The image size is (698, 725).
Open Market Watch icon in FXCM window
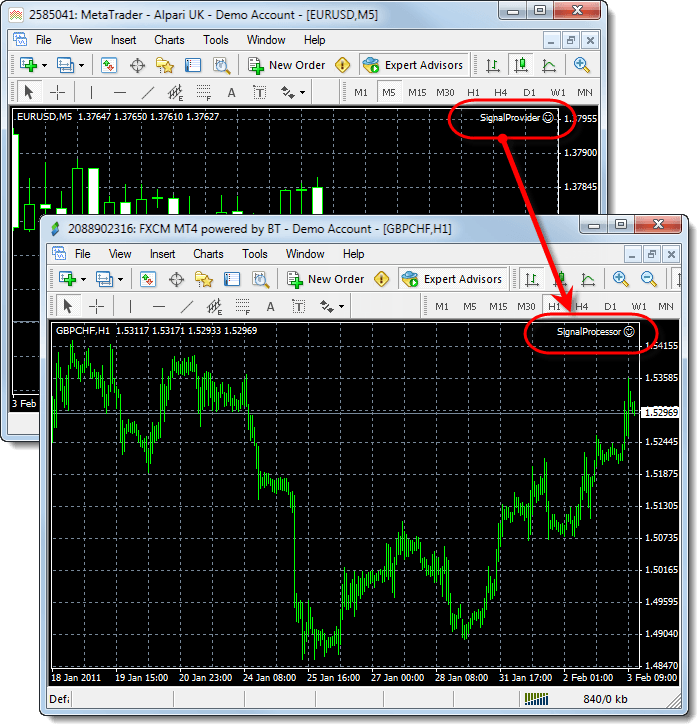tap(147, 279)
